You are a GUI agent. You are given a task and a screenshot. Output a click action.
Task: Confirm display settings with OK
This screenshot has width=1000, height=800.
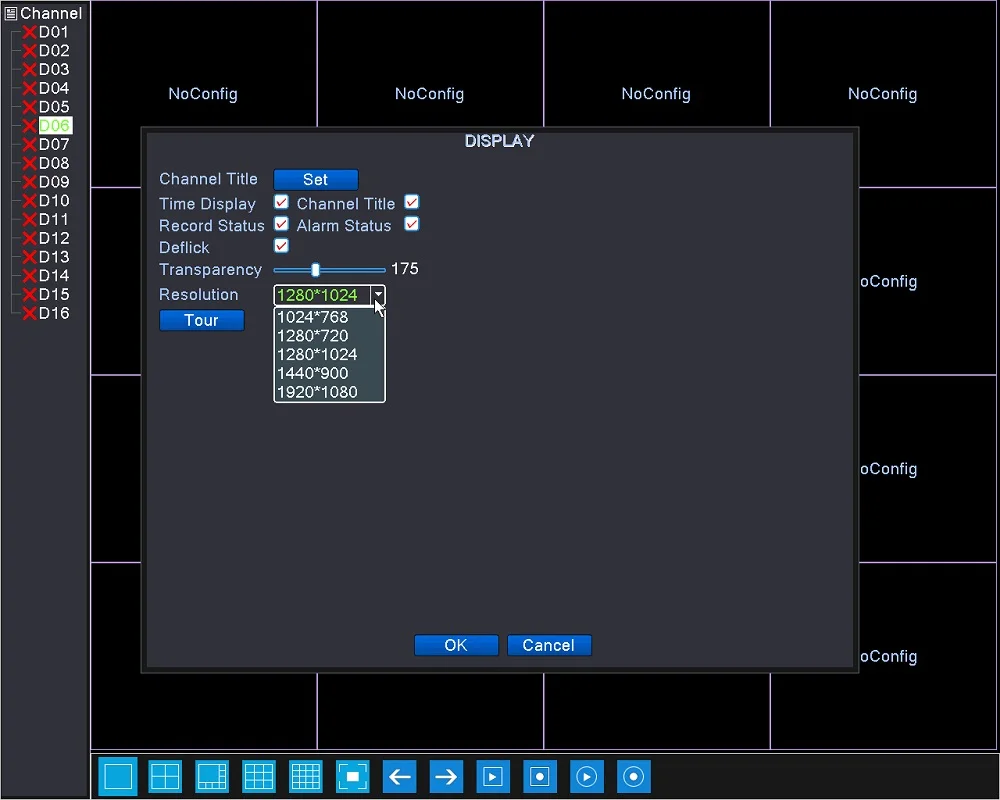pos(456,645)
